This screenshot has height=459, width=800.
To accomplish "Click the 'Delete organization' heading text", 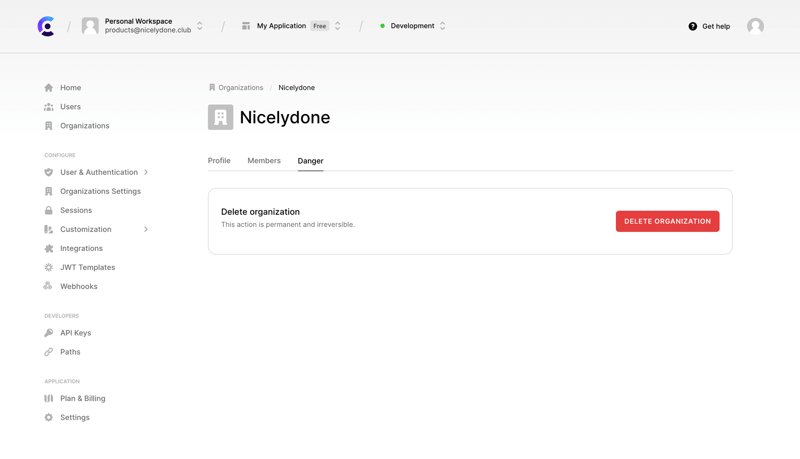I will [x=260, y=212].
